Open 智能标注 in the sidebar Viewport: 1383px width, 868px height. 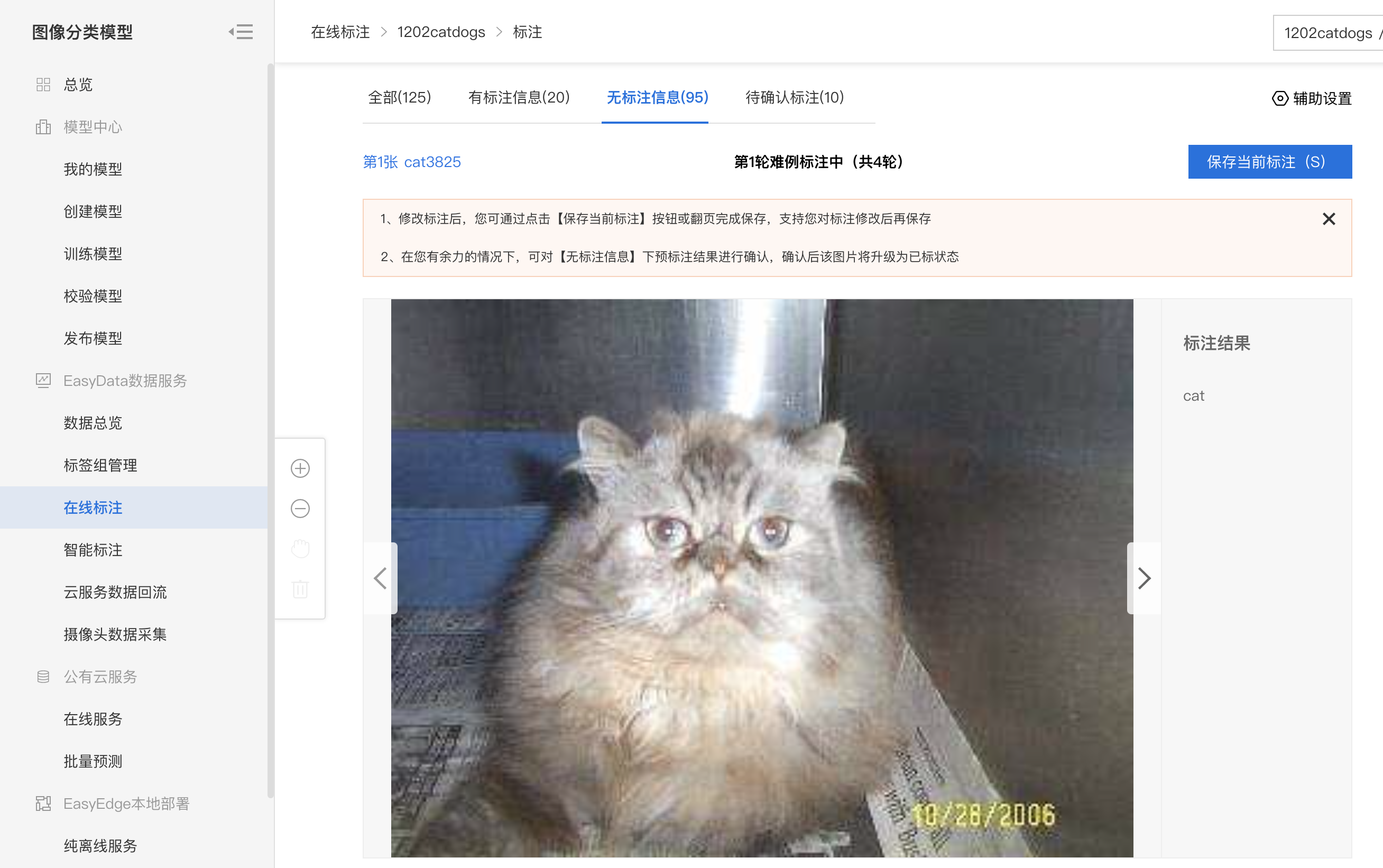93,550
